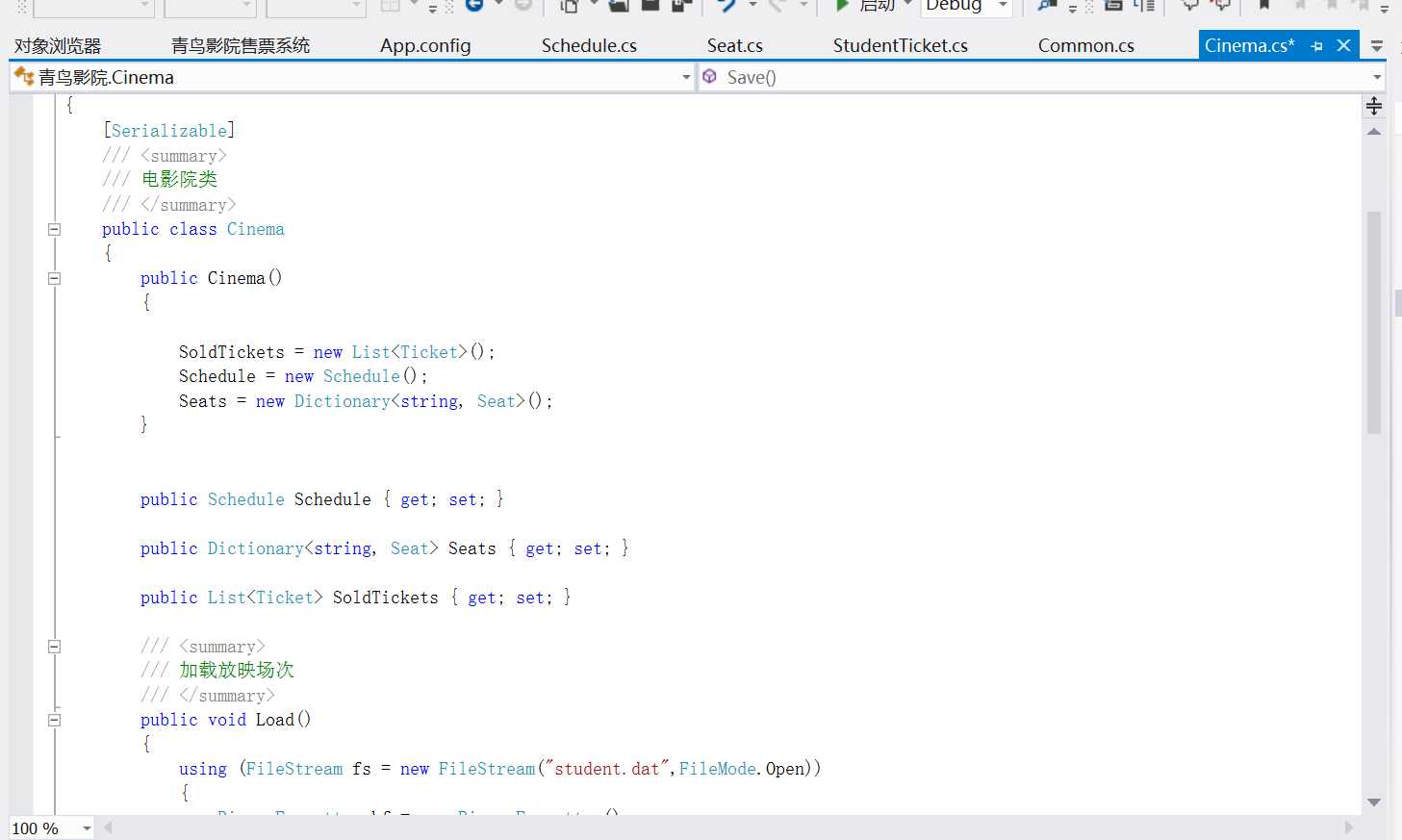1402x840 pixels.
Task: Click Dictionary<string, Seat> in the constructor
Action: pyautogui.click(x=410, y=401)
